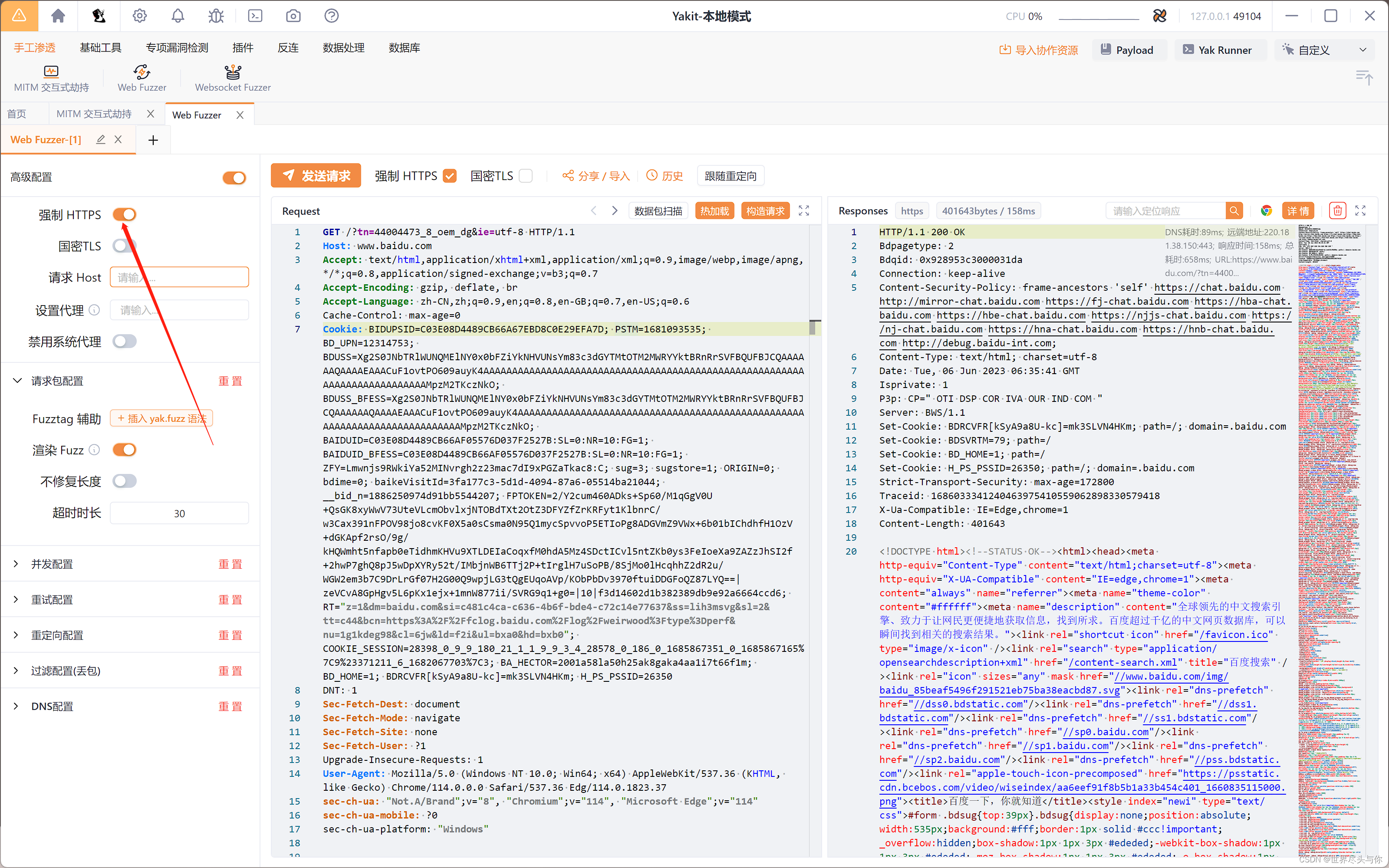Click the 数据包扫描 scan icon
Image resolution: width=1389 pixels, height=868 pixels.
[x=659, y=211]
